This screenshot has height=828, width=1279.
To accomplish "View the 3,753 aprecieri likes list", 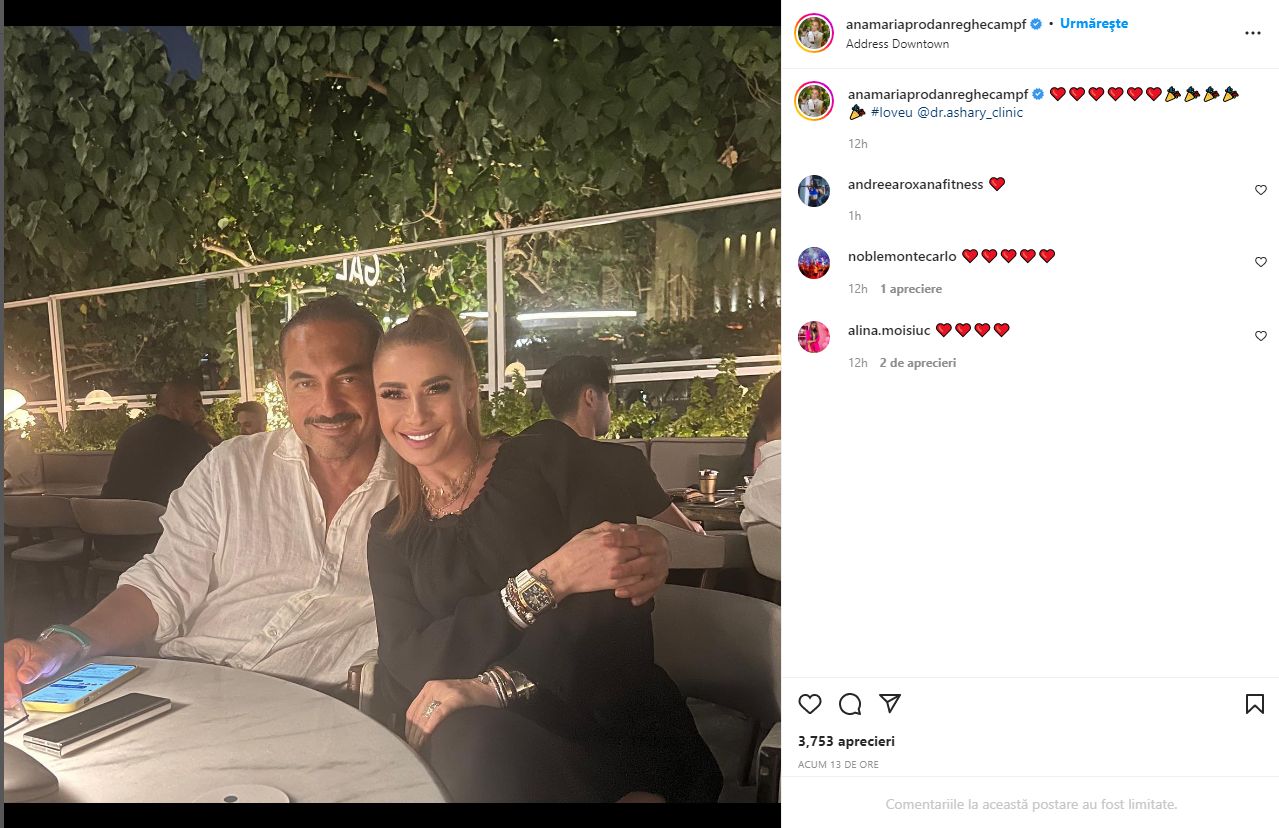I will pos(846,742).
